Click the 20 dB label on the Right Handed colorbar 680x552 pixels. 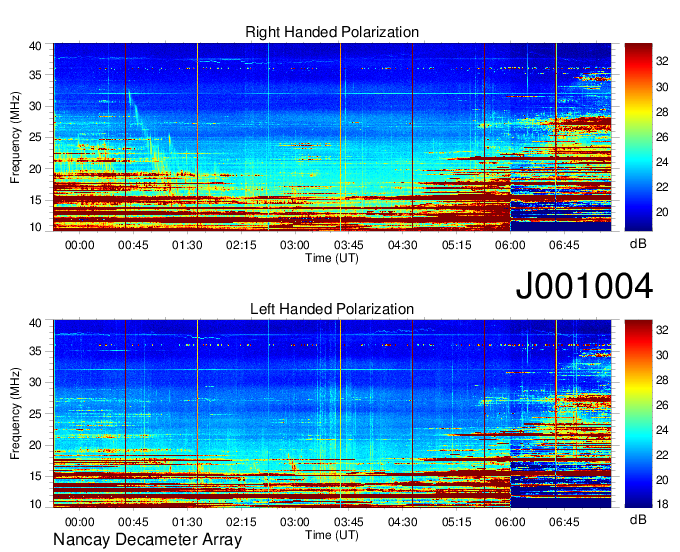pos(662,212)
